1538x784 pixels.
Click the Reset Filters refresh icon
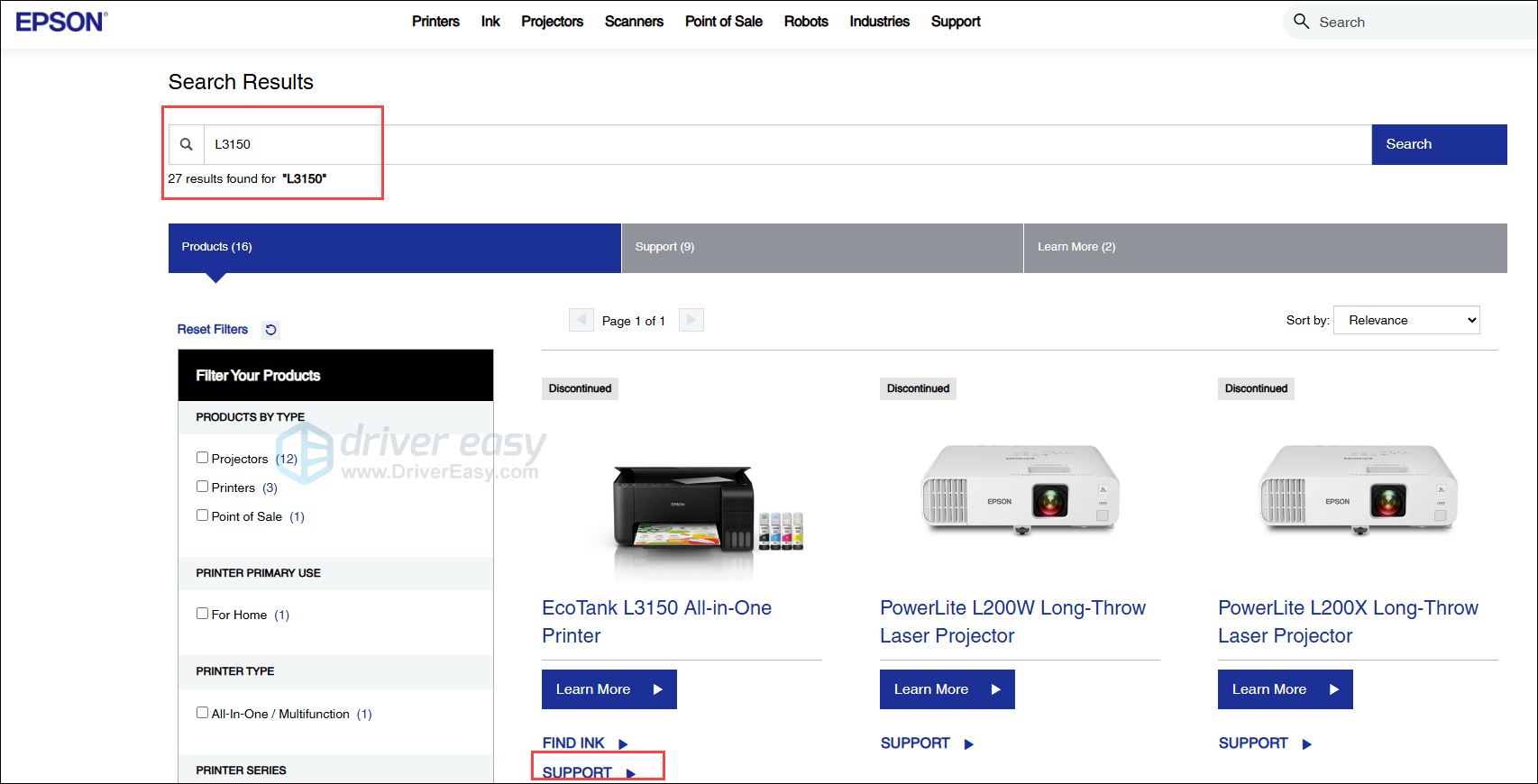[x=270, y=330]
